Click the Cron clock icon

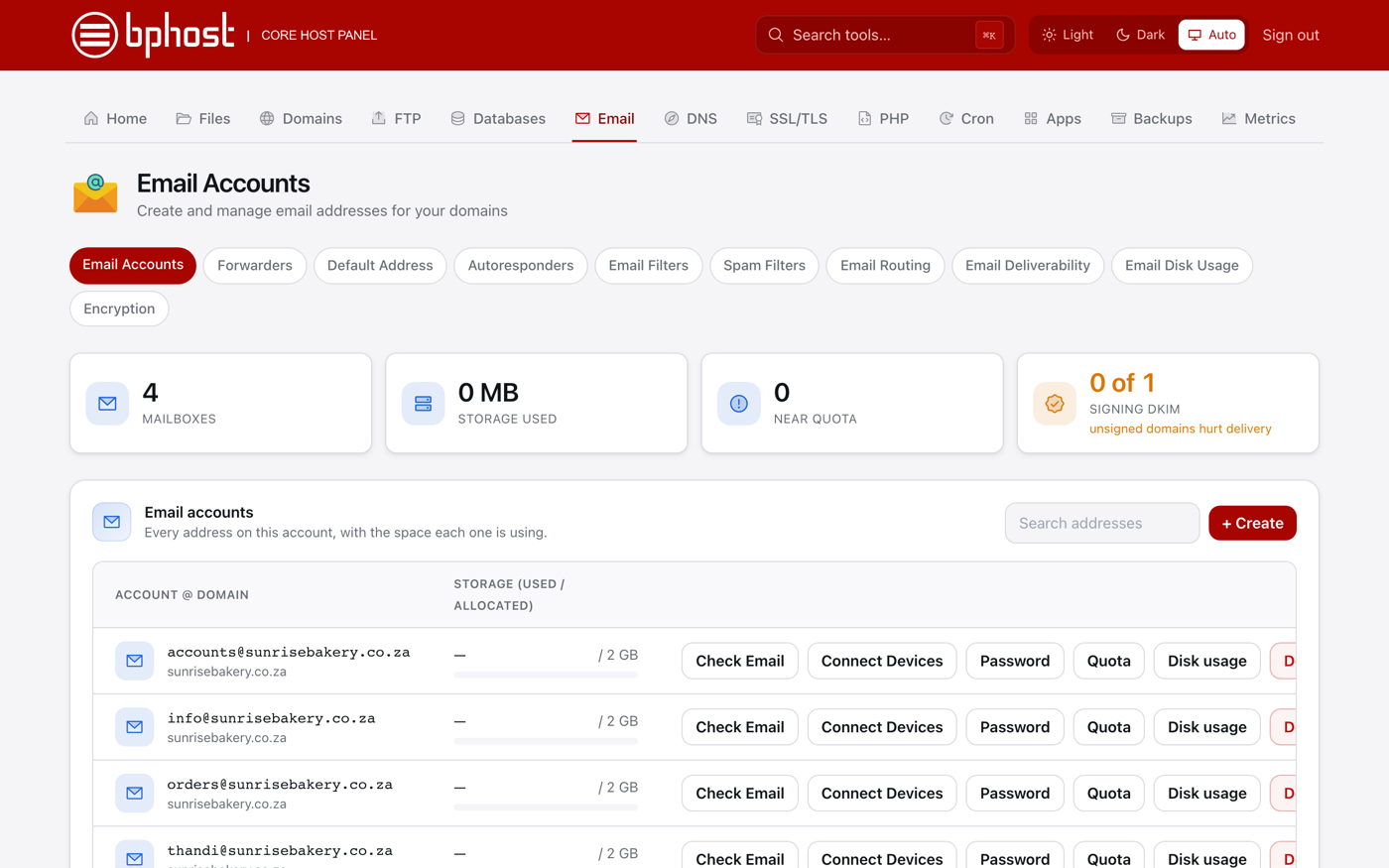pos(946,118)
